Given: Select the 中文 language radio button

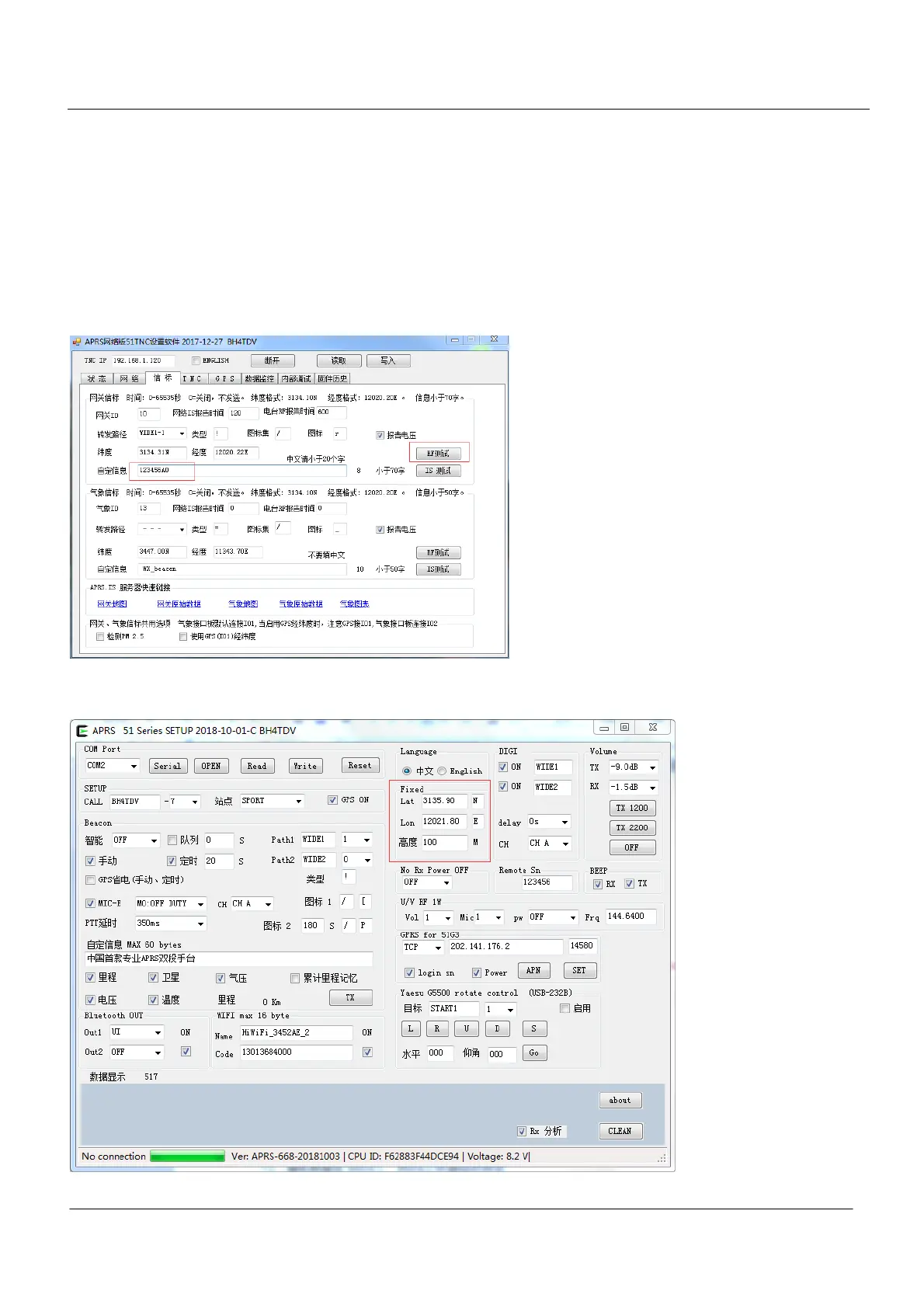Looking at the screenshot, I should 407,771.
